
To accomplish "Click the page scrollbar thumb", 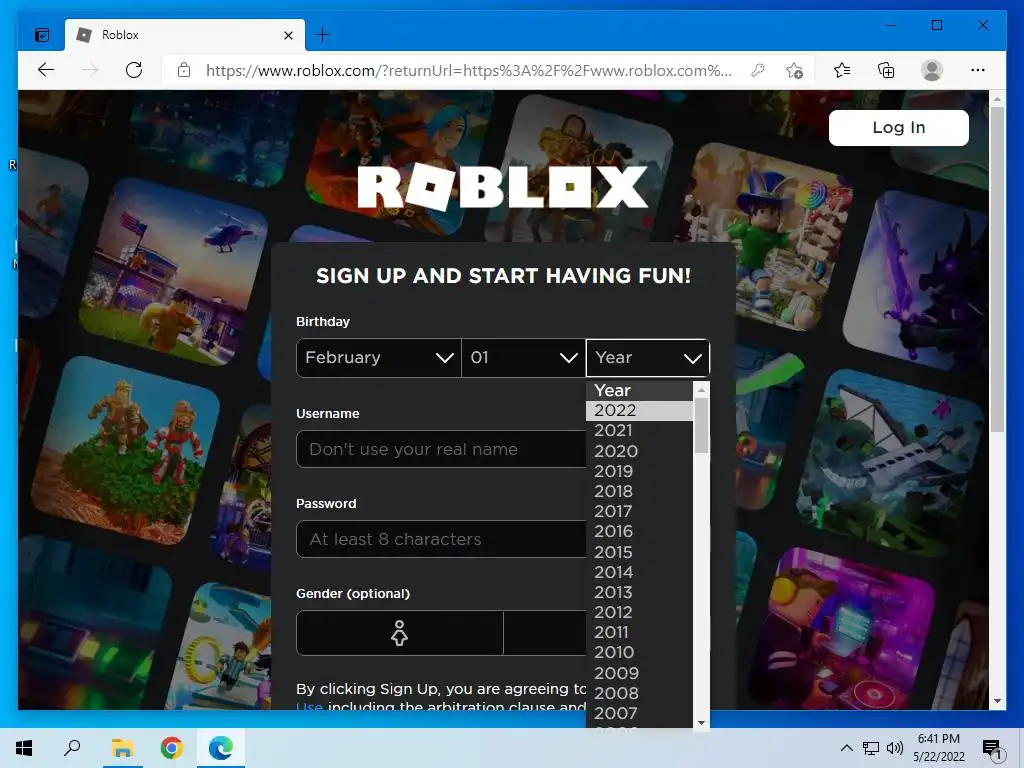I will pyautogui.click(x=997, y=268).
